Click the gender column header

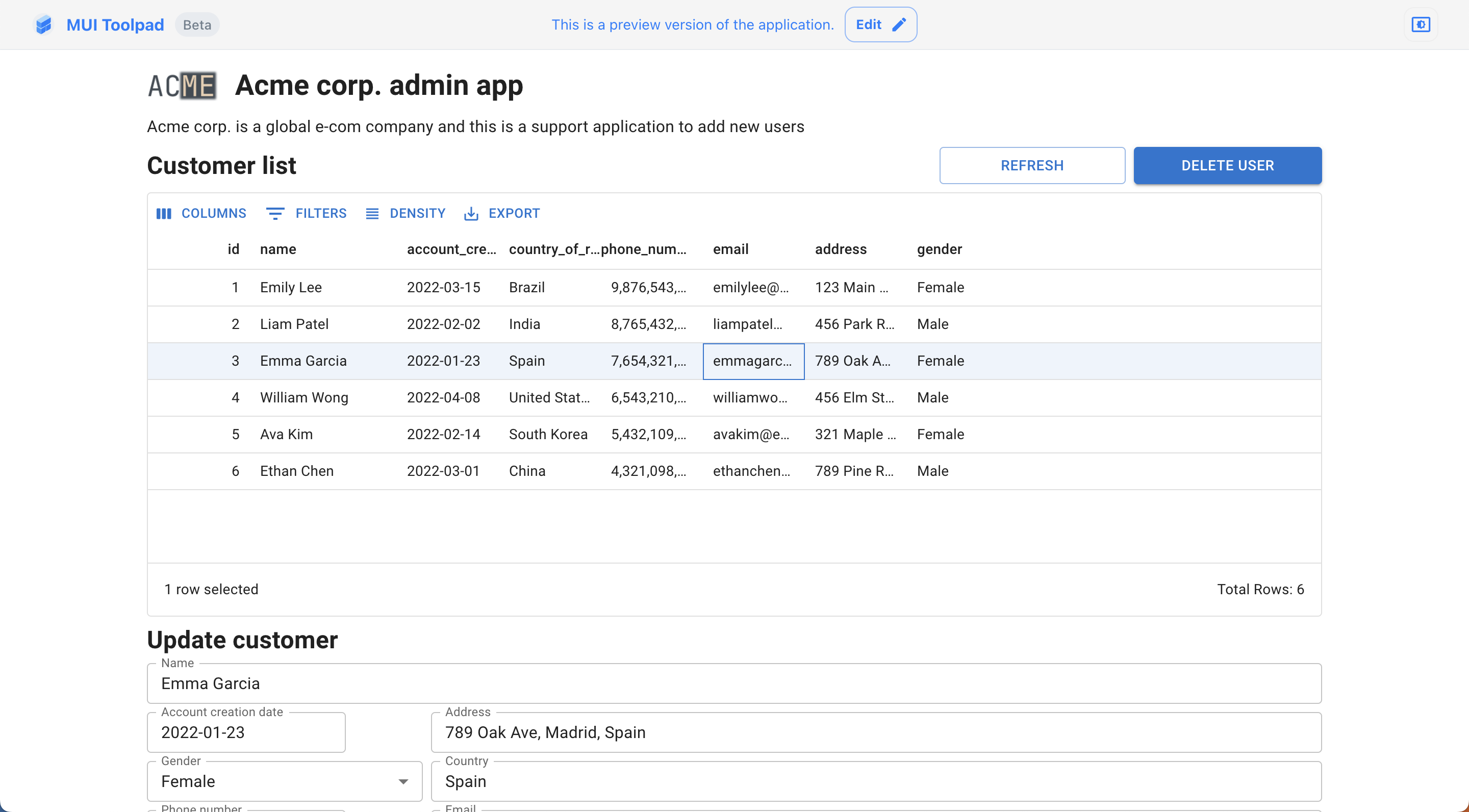939,249
